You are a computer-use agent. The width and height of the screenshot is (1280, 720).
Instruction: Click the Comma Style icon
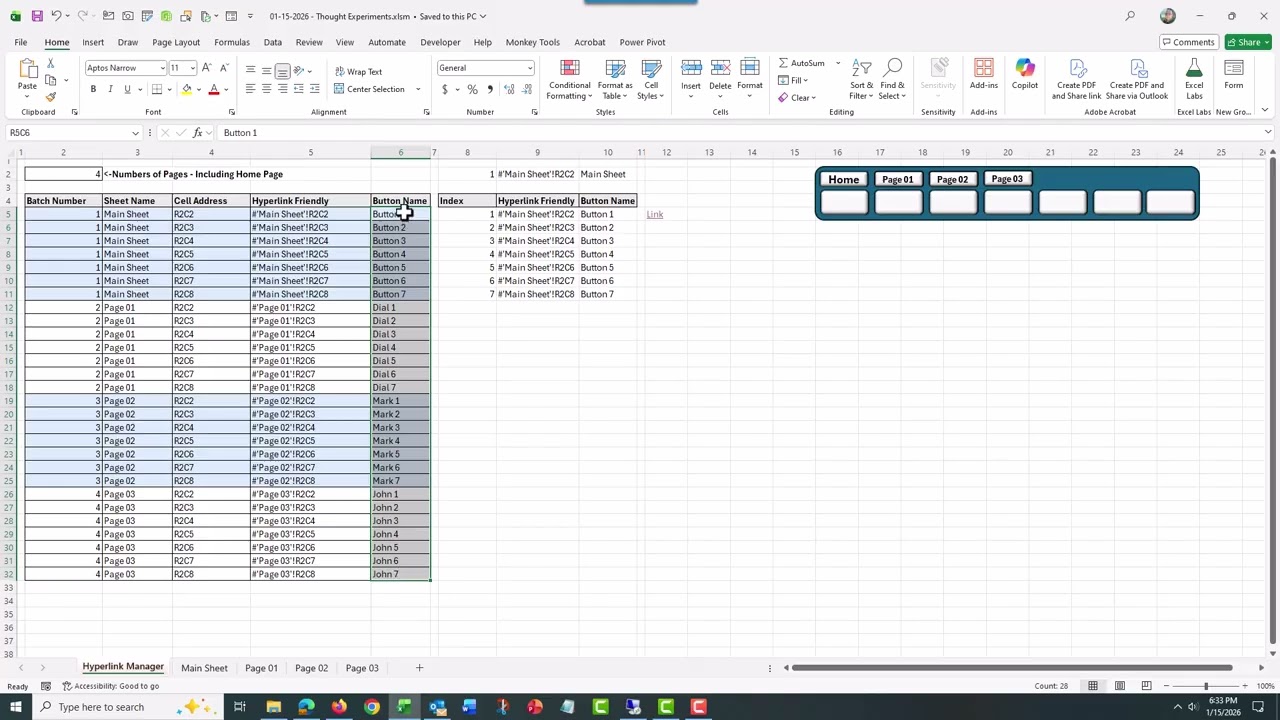[x=490, y=89]
